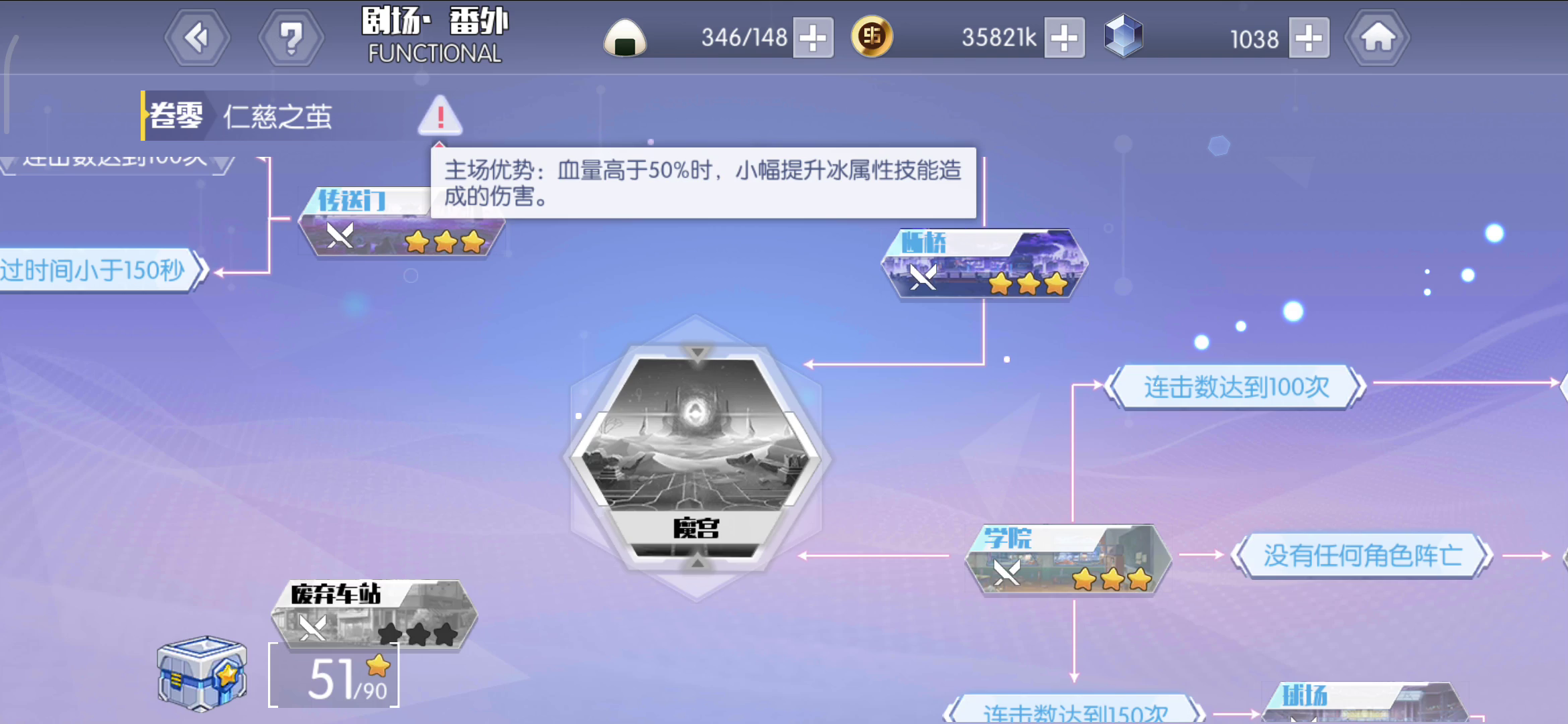1568x724 pixels.
Task: Select the 断桥 stage node
Action: 984,264
